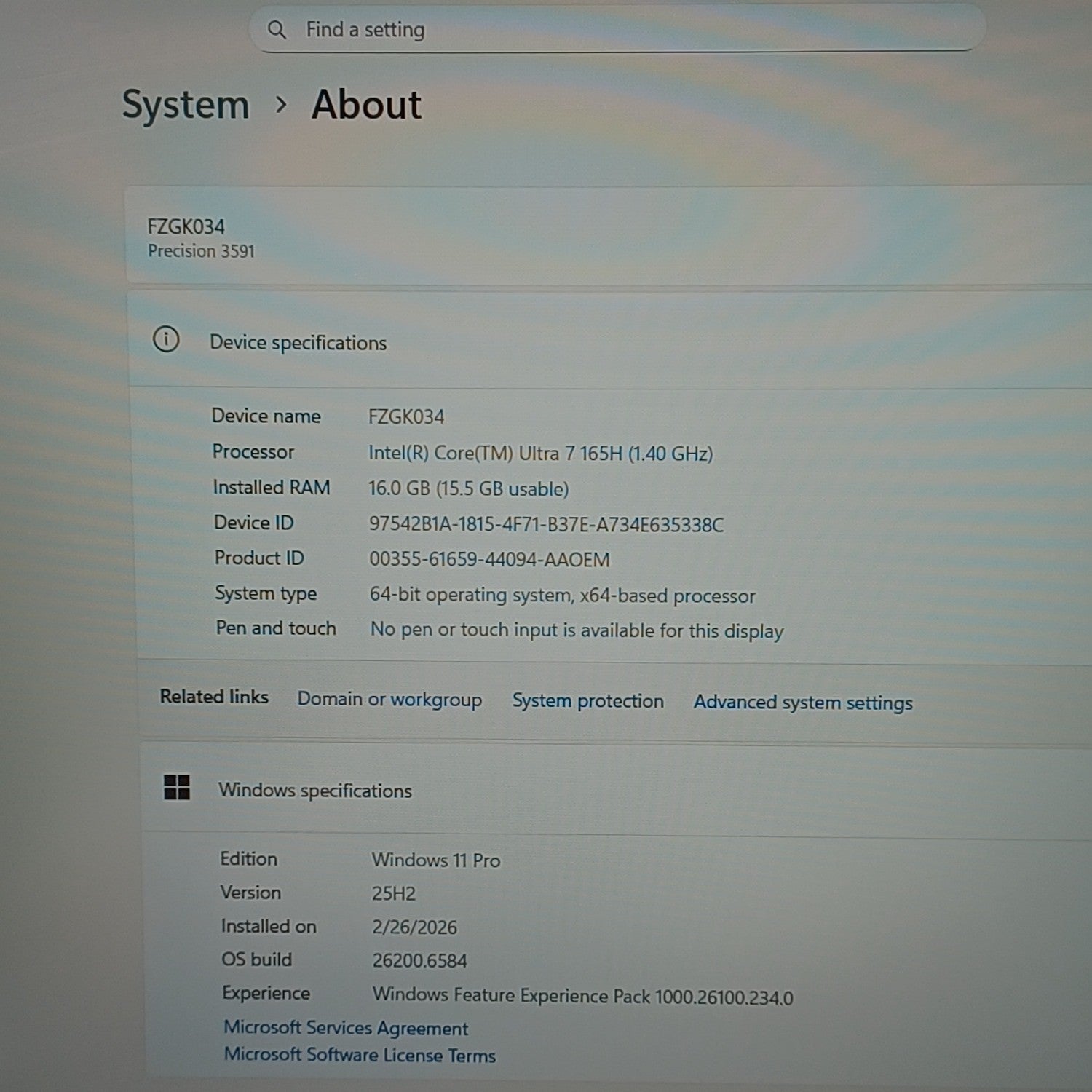
Task: Collapse the Windows specifications section header
Action: click(616, 789)
